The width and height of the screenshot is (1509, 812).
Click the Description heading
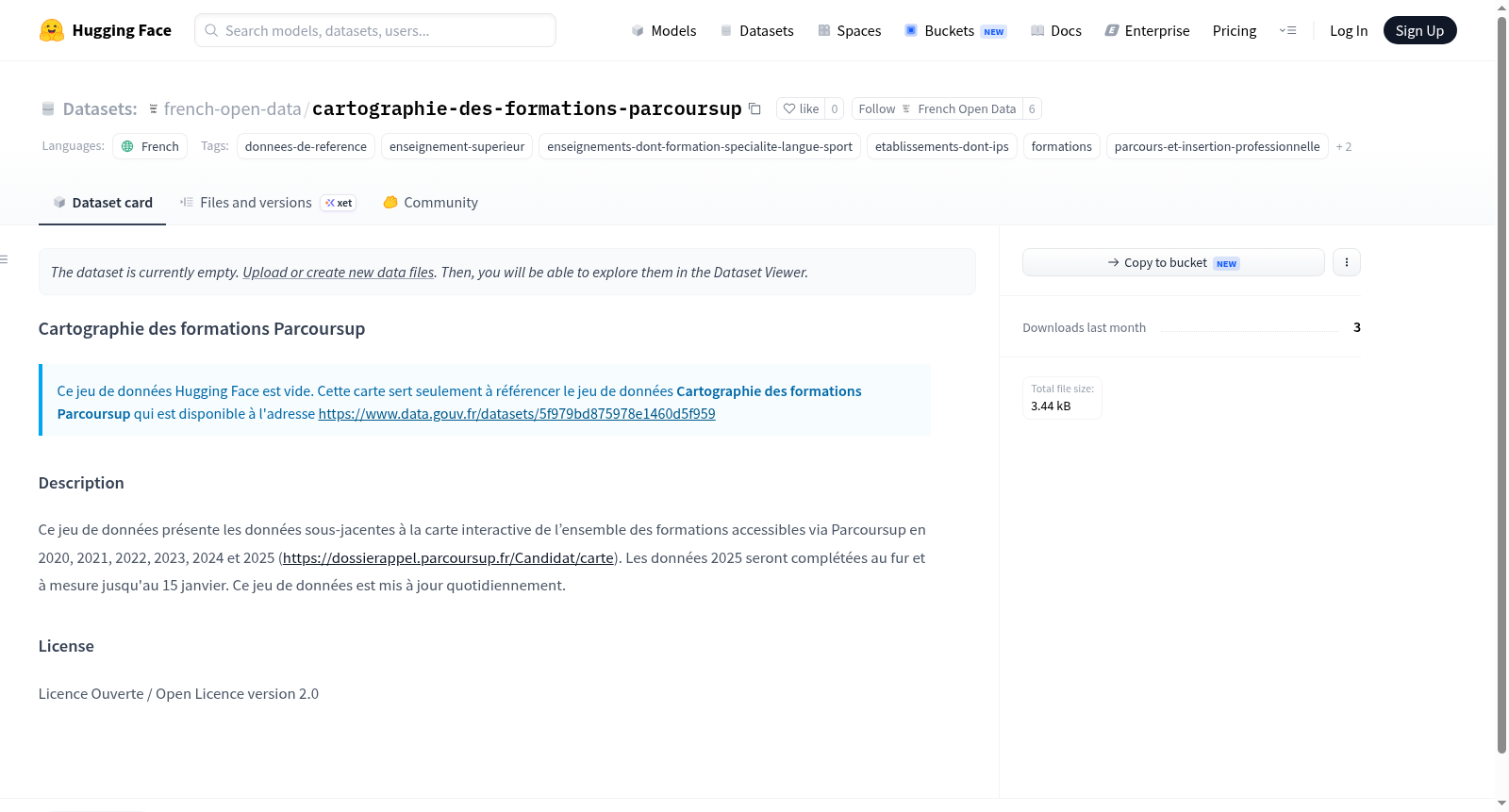pyautogui.click(x=81, y=483)
